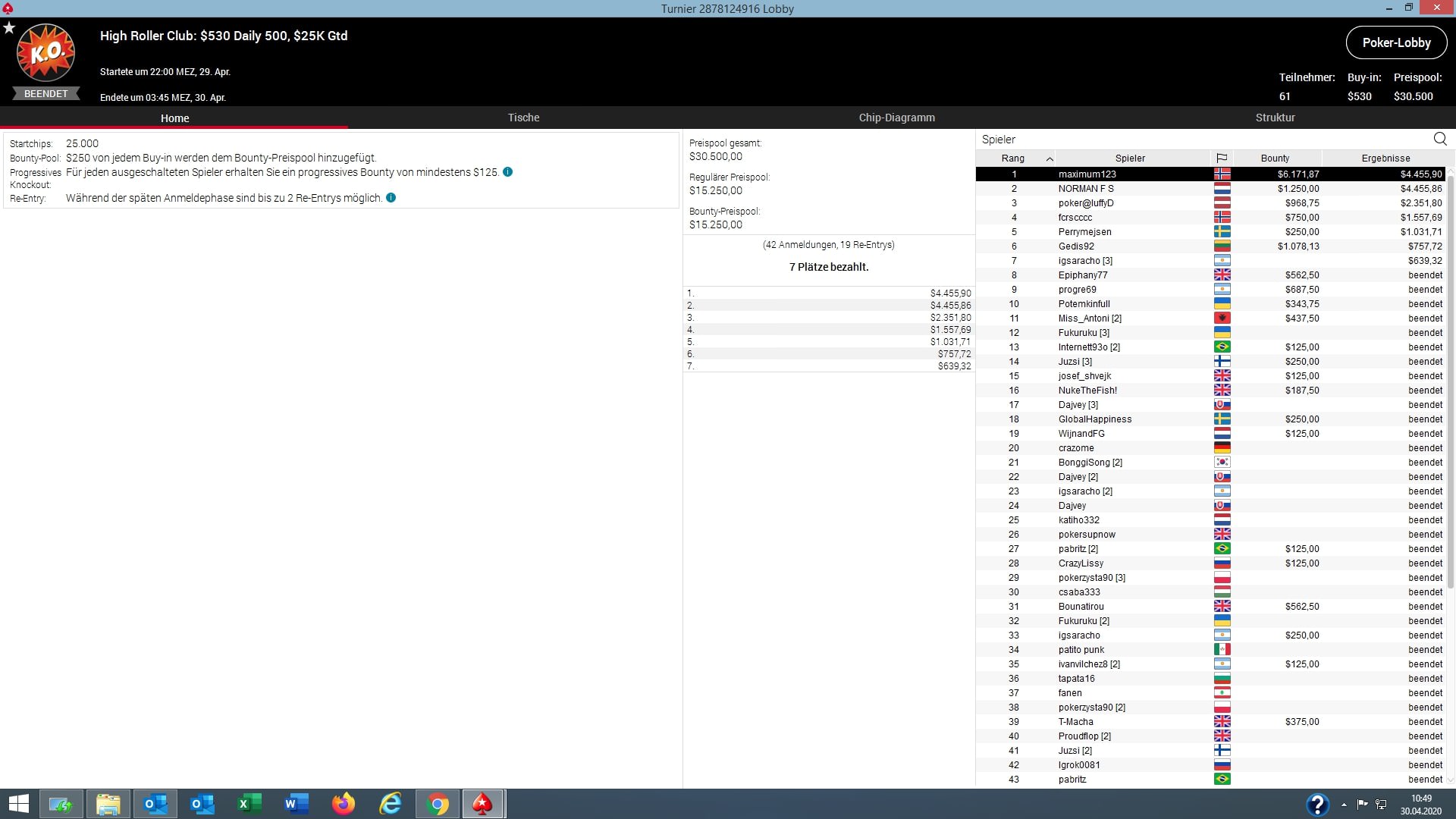Open the Excel taskbar icon

pyautogui.click(x=249, y=804)
